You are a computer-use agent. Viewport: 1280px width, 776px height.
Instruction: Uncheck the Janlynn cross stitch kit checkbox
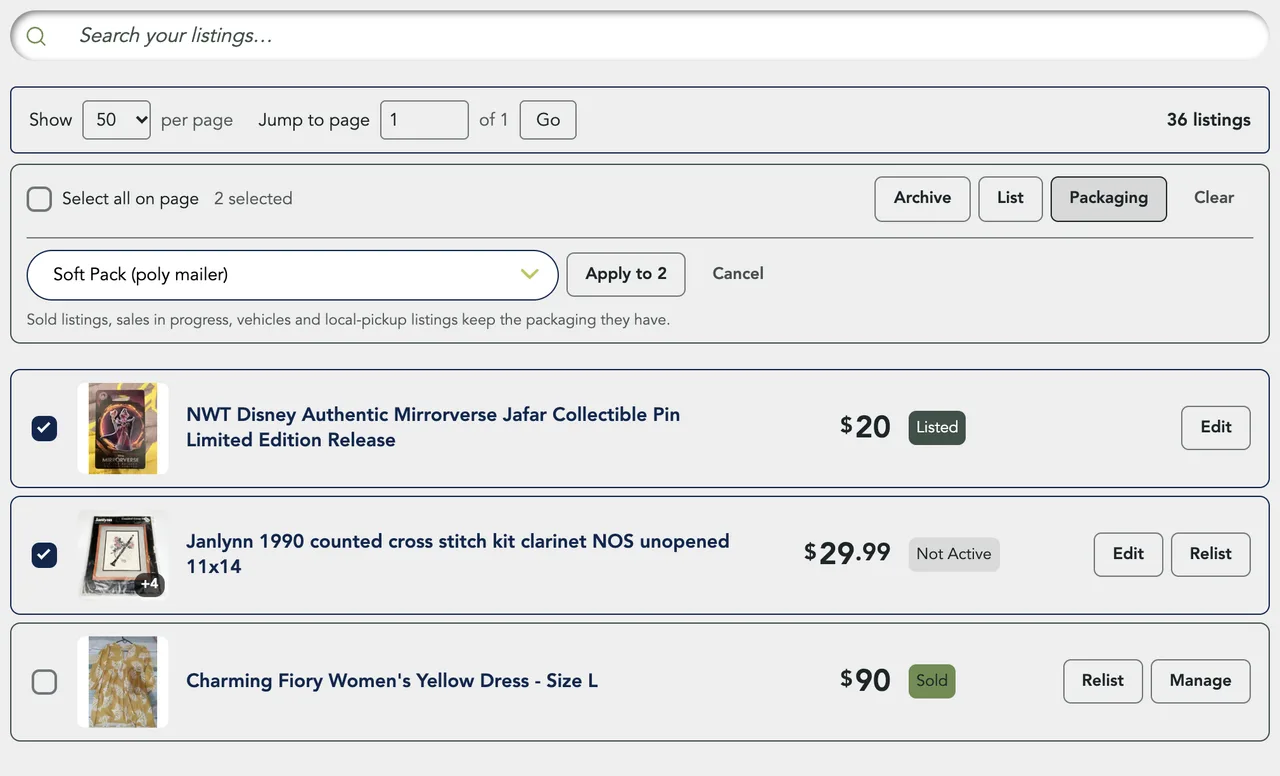pos(45,555)
